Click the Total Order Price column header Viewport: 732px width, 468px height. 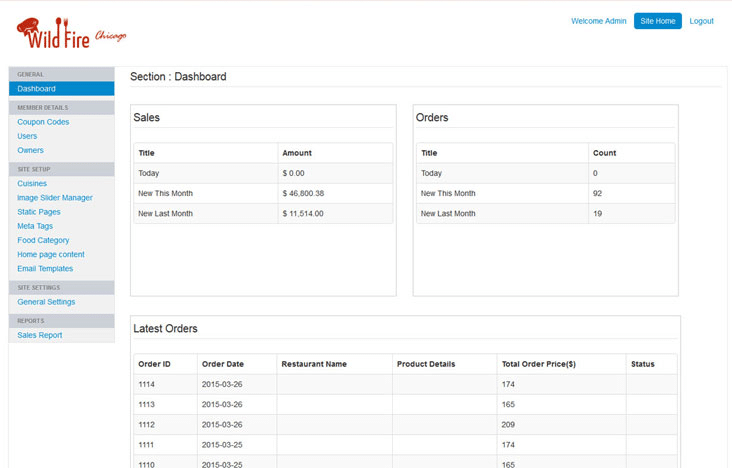[x=538, y=364]
